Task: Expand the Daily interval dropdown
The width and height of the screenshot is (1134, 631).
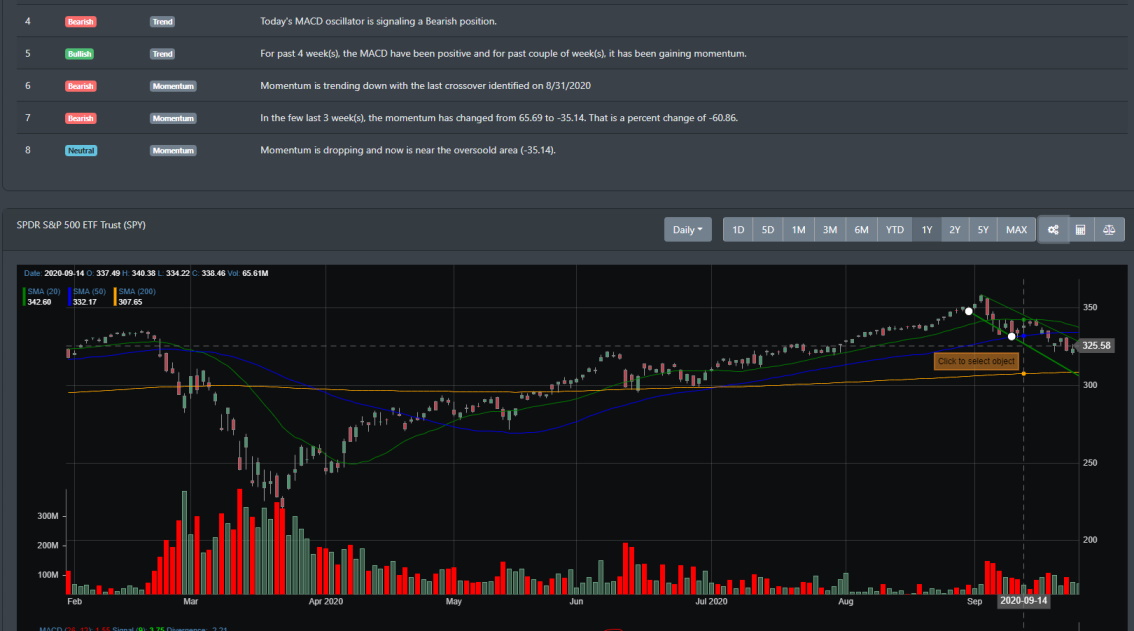Action: coord(688,230)
